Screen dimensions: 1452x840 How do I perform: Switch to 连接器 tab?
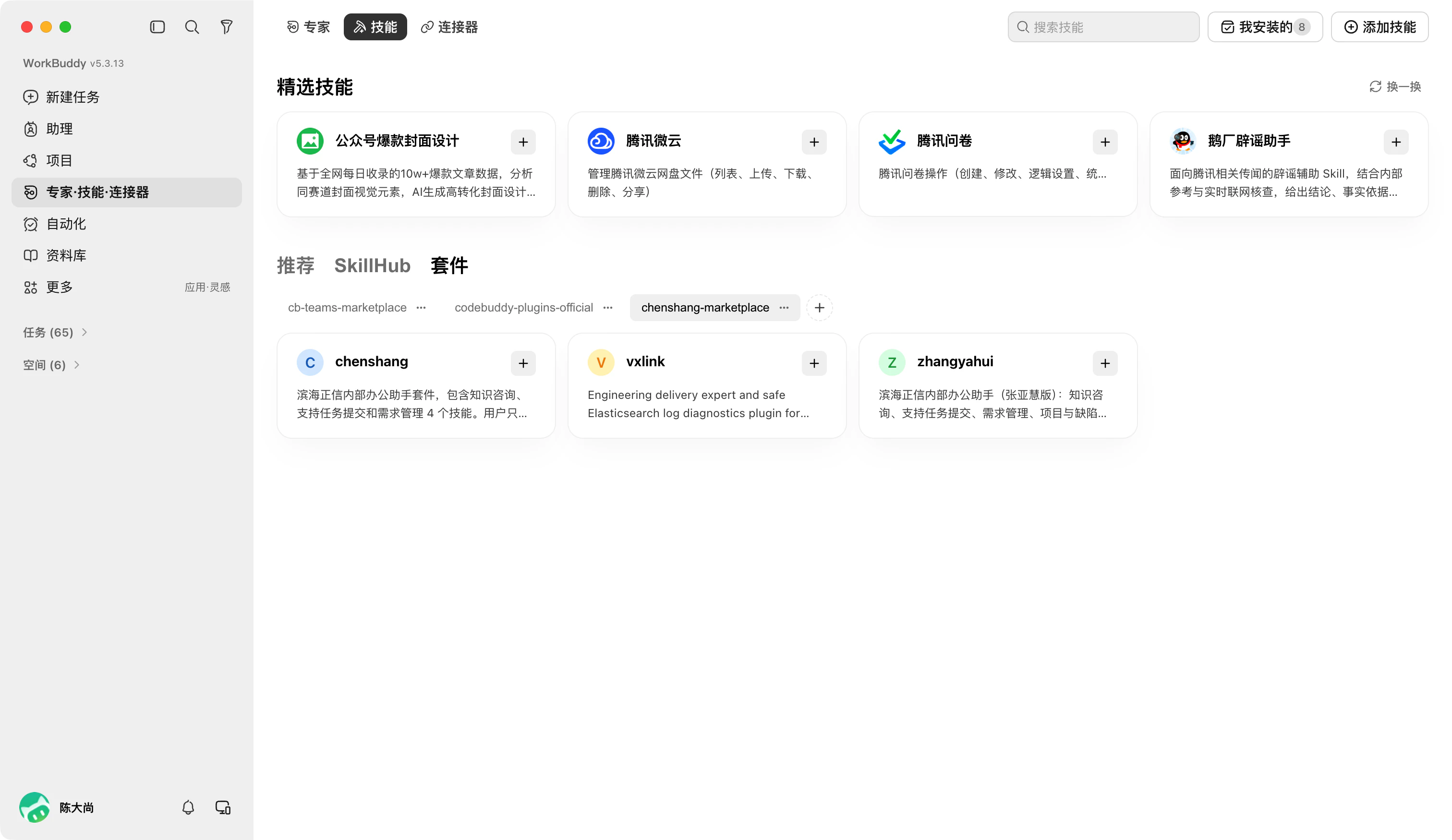coord(449,27)
